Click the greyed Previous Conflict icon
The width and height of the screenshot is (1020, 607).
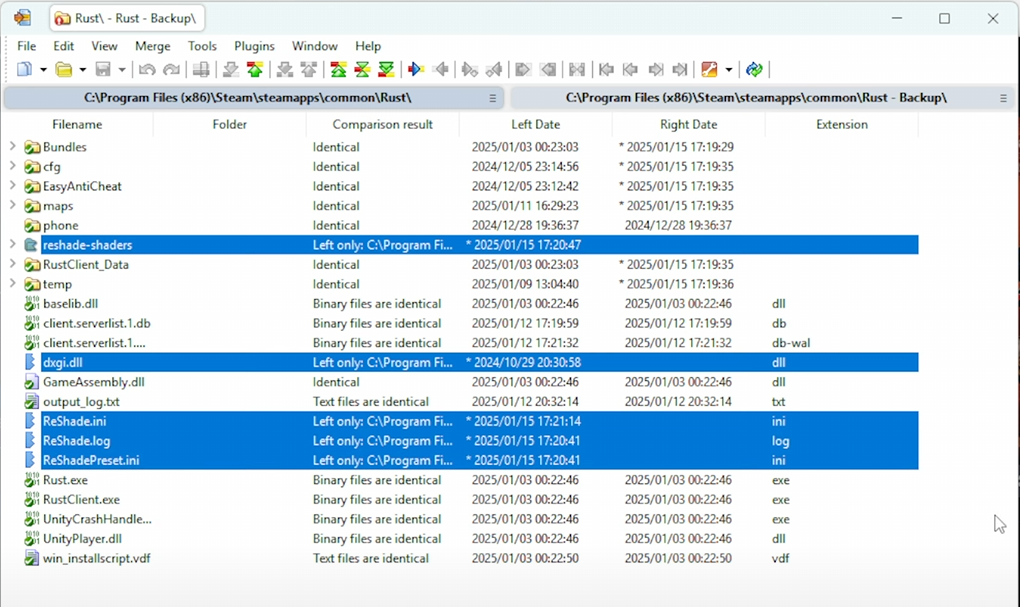(x=308, y=69)
